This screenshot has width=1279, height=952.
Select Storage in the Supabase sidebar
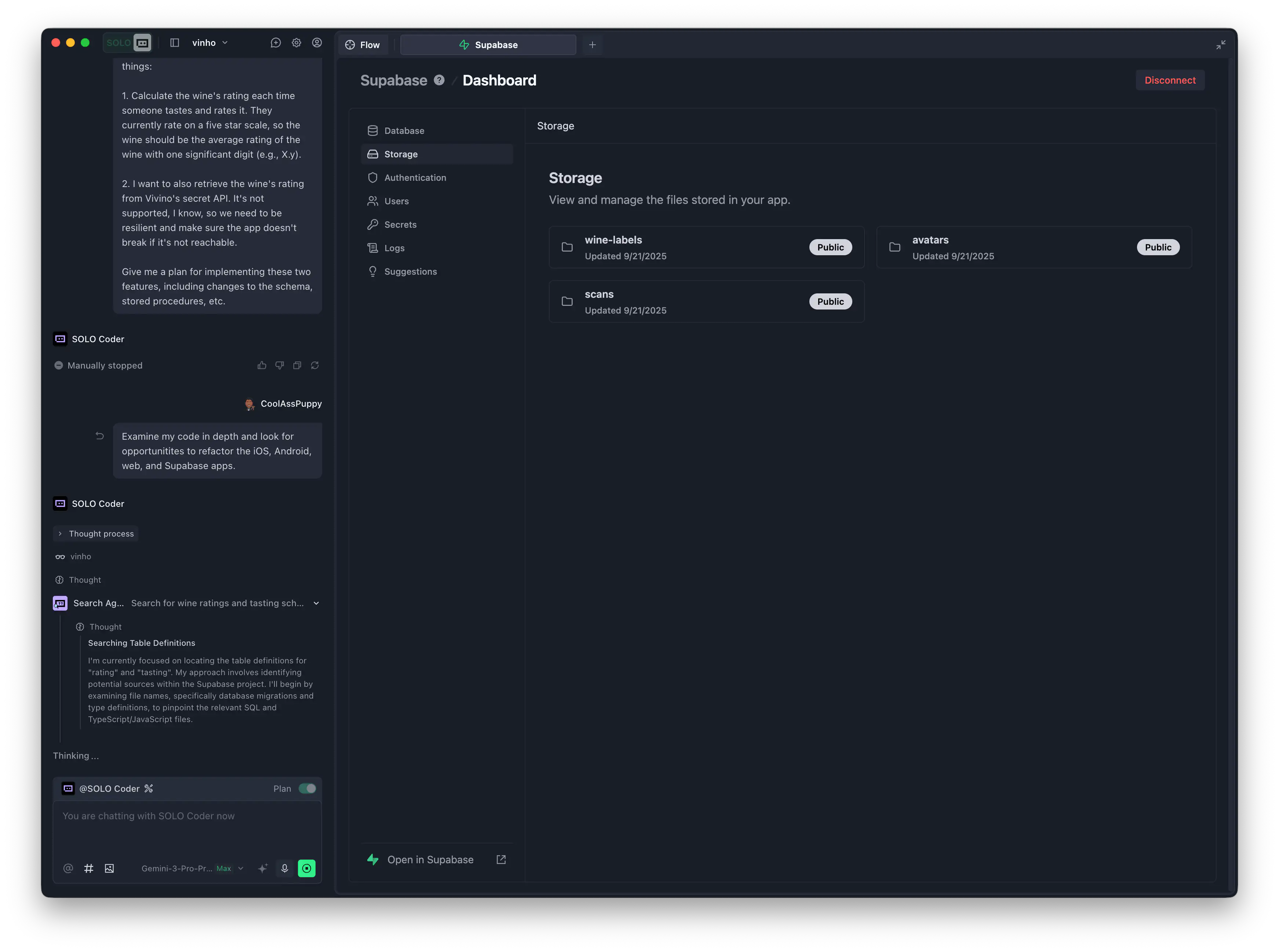(x=436, y=154)
